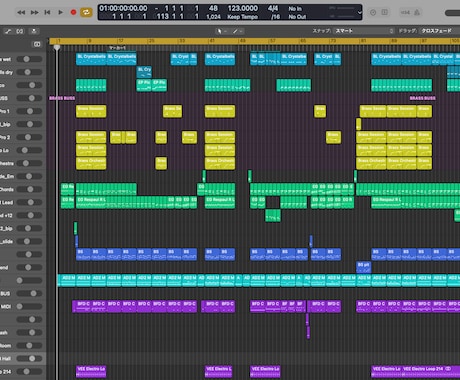
Task: Open the Keep Tempo mode menu
Action: pos(242,17)
